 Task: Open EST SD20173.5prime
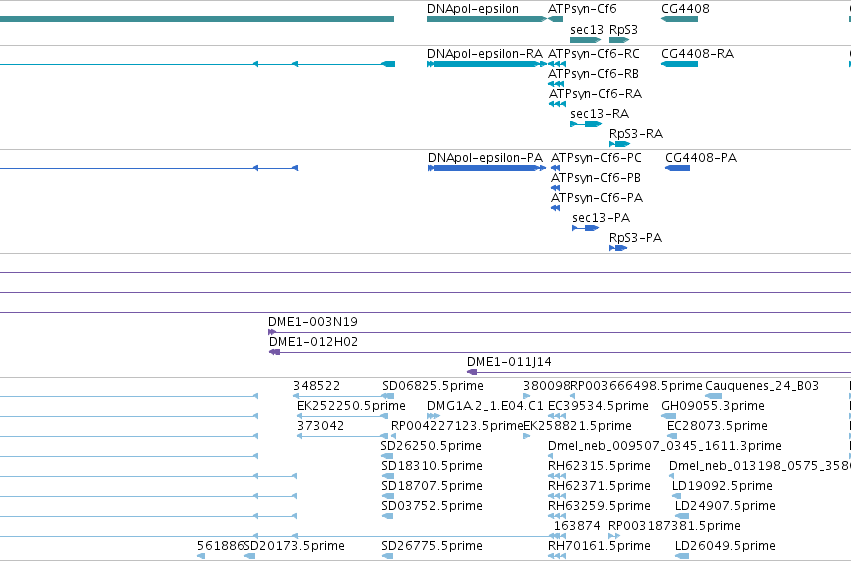point(294,546)
